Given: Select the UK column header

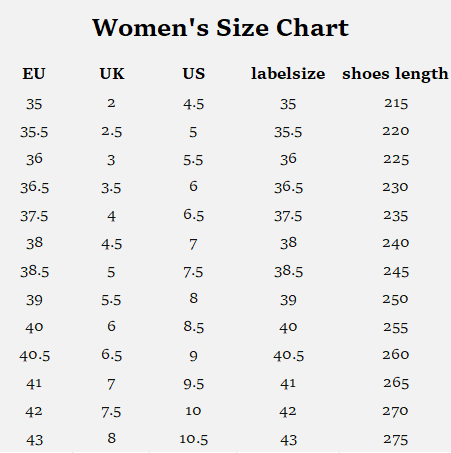Looking at the screenshot, I should (112, 74).
